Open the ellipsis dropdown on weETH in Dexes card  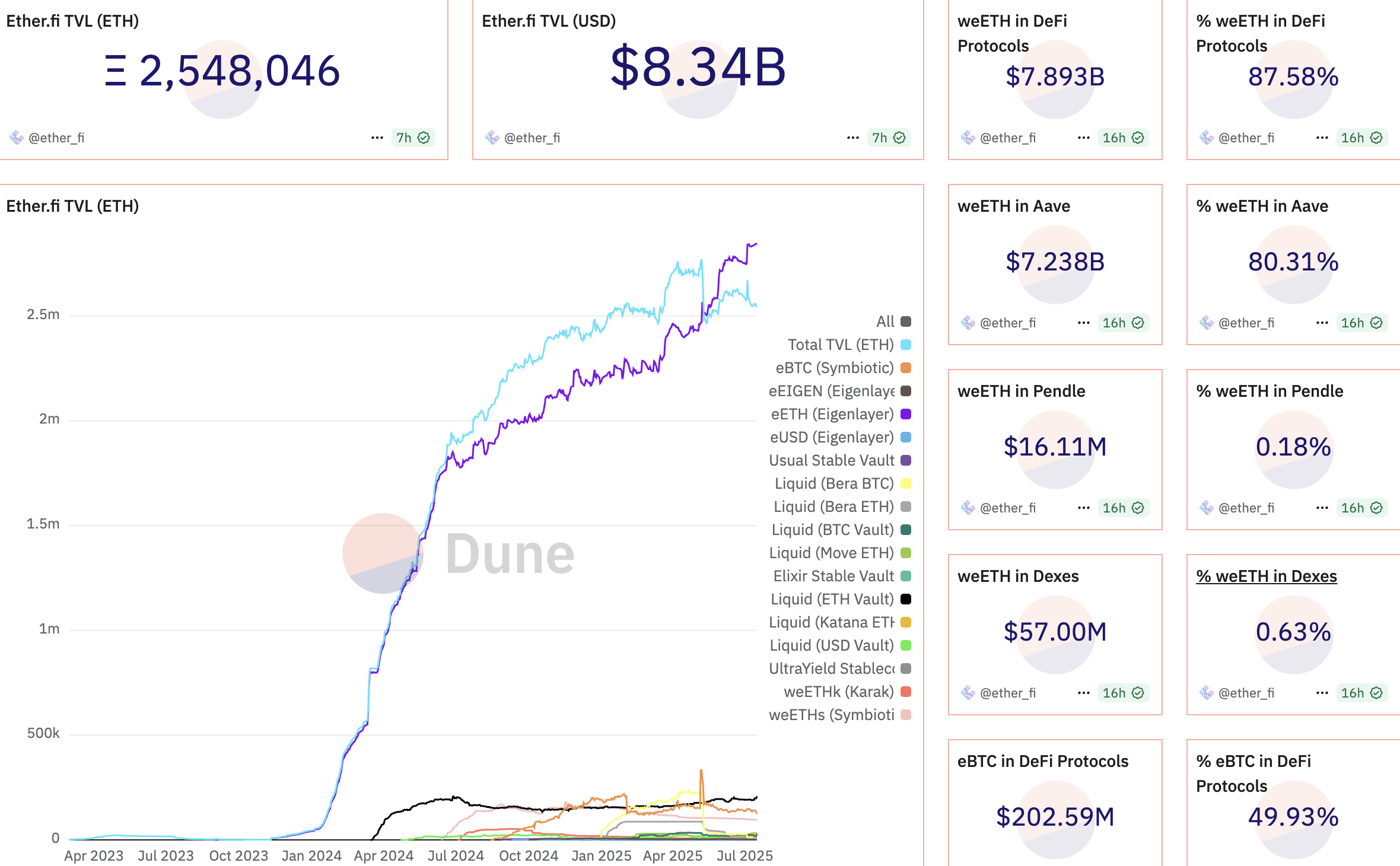1084,693
